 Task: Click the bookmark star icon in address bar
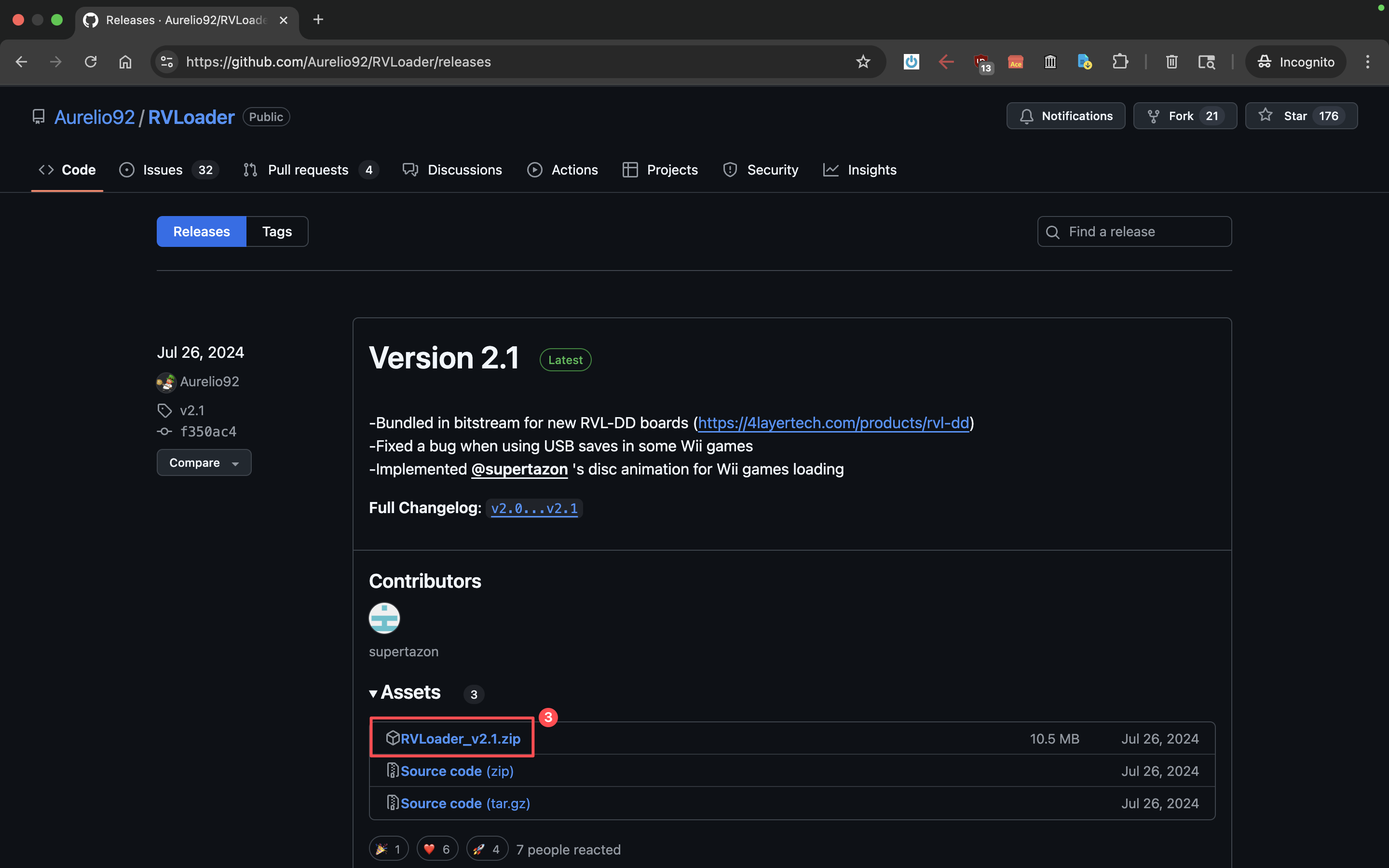(863, 61)
